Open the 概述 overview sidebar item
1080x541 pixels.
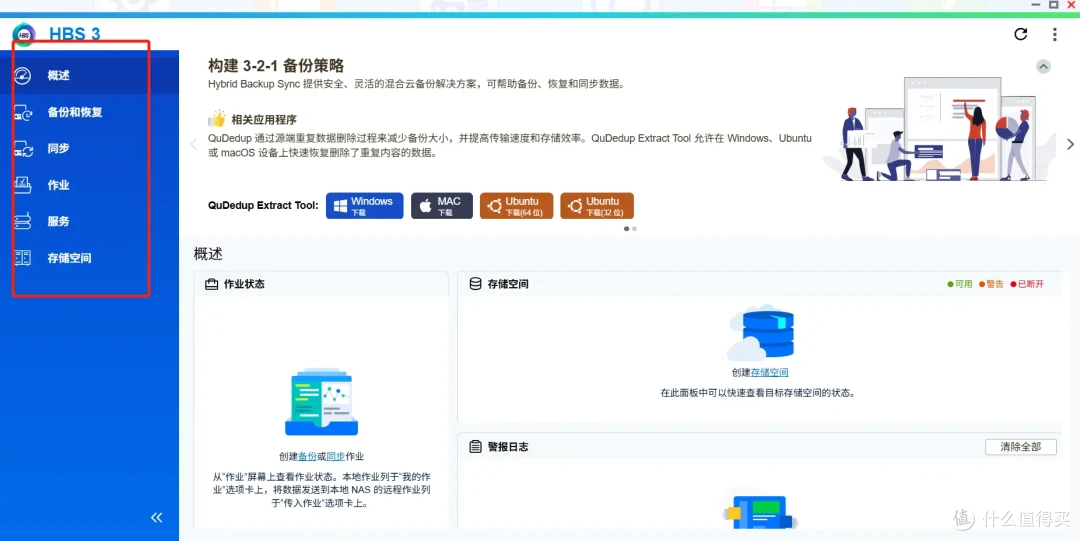point(90,75)
